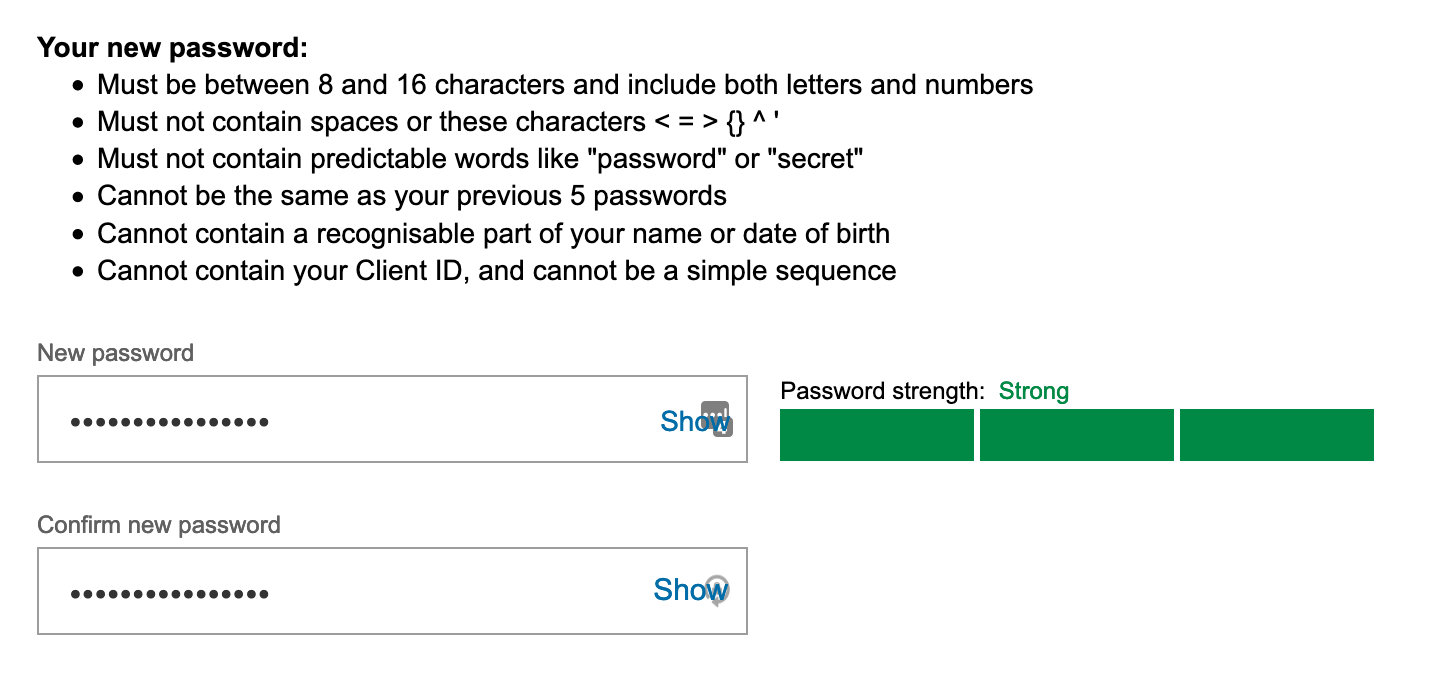This screenshot has width=1446, height=700.
Task: Click the predictable words rule text
Action: tap(480, 159)
